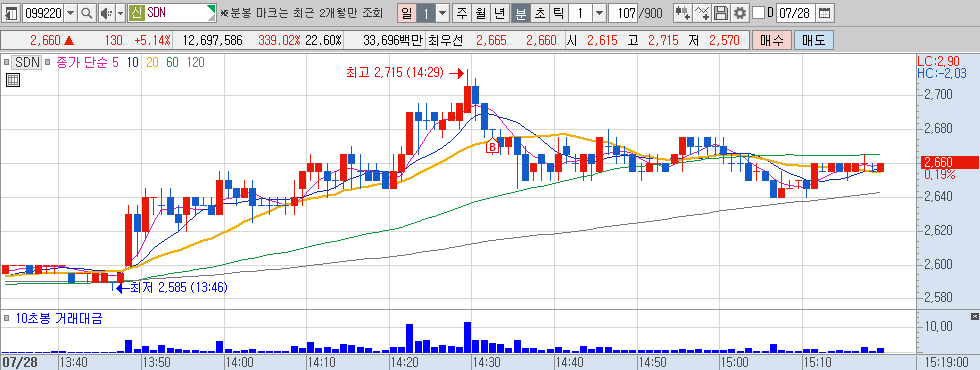Open stock code 099220 dropdown arrow
The width and height of the screenshot is (980, 370).
pos(70,12)
